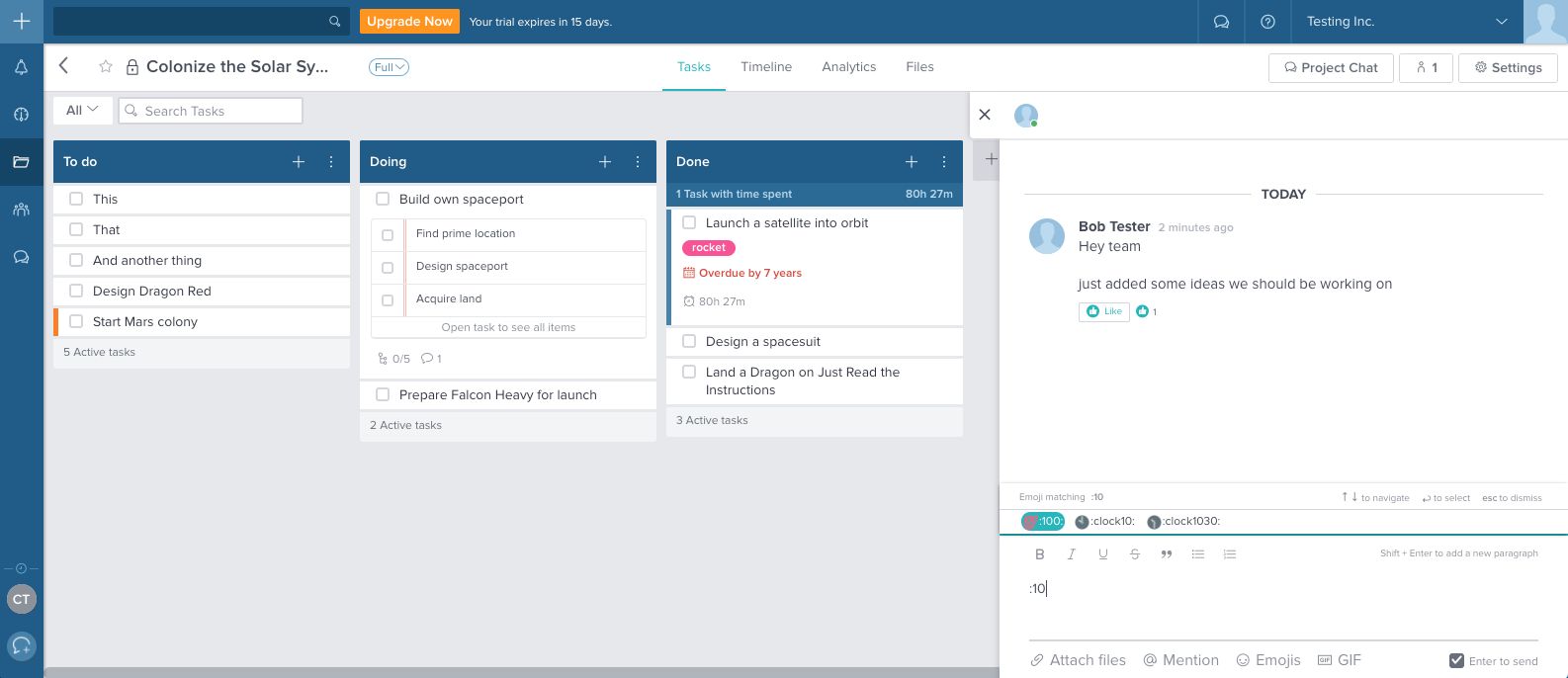This screenshot has width=1568, height=678.
Task: Open notifications bell in left sidebar
Action: coord(21,67)
